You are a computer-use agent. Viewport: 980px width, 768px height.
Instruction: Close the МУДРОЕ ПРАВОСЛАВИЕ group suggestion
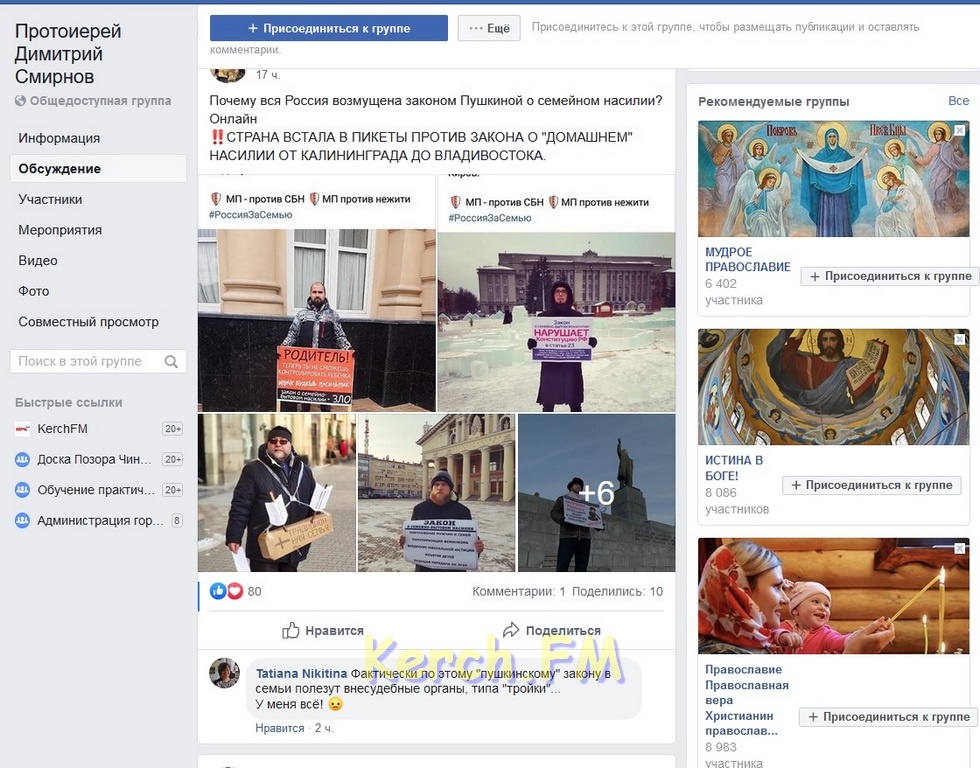pos(959,130)
